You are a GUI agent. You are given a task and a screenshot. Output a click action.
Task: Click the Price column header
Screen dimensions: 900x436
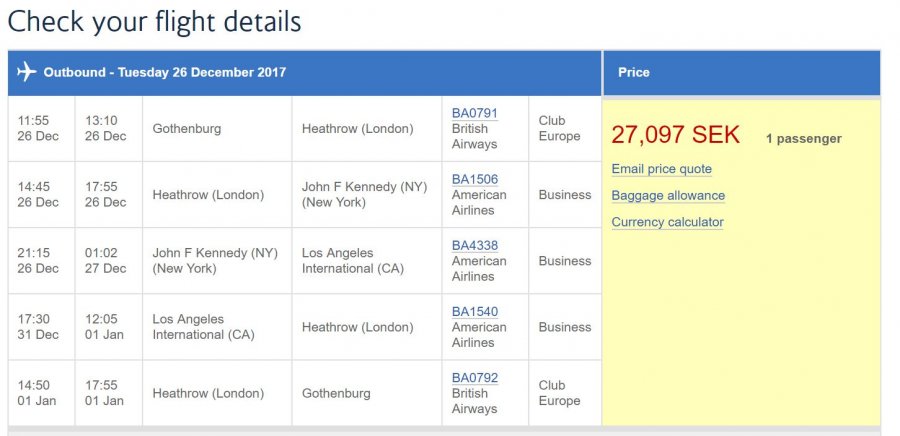pos(634,72)
